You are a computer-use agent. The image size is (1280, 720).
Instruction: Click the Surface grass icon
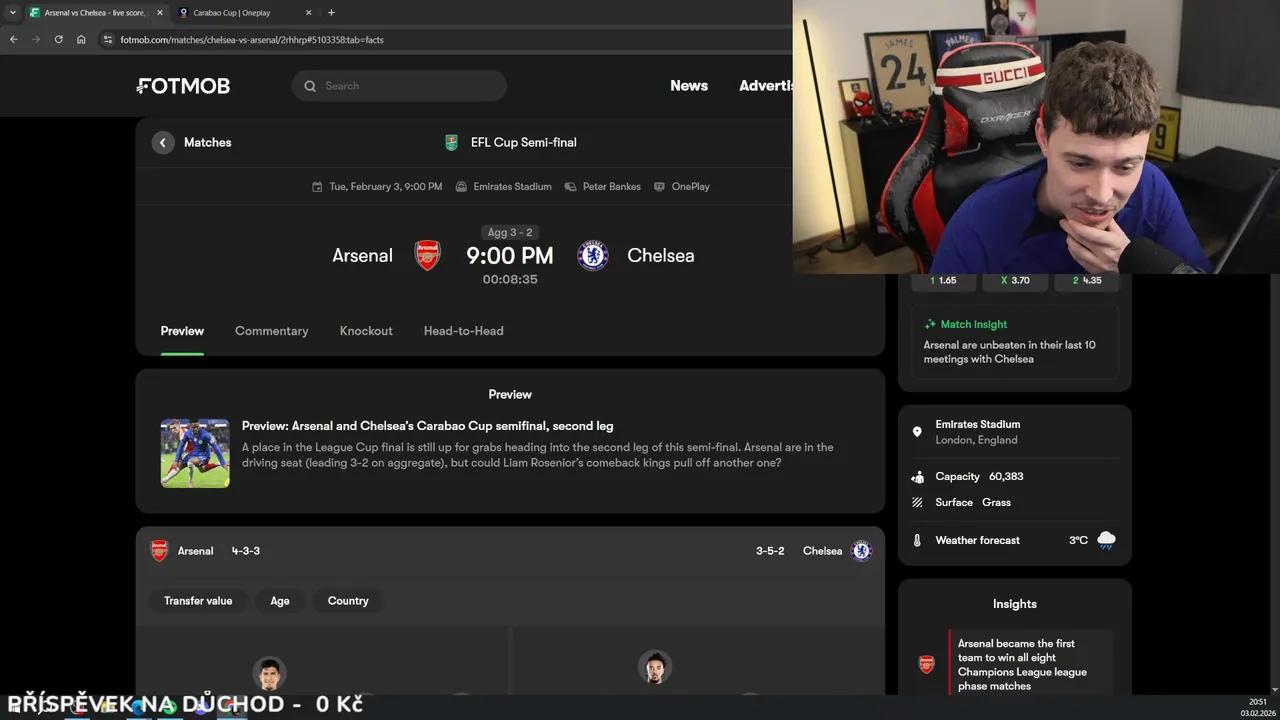point(917,503)
